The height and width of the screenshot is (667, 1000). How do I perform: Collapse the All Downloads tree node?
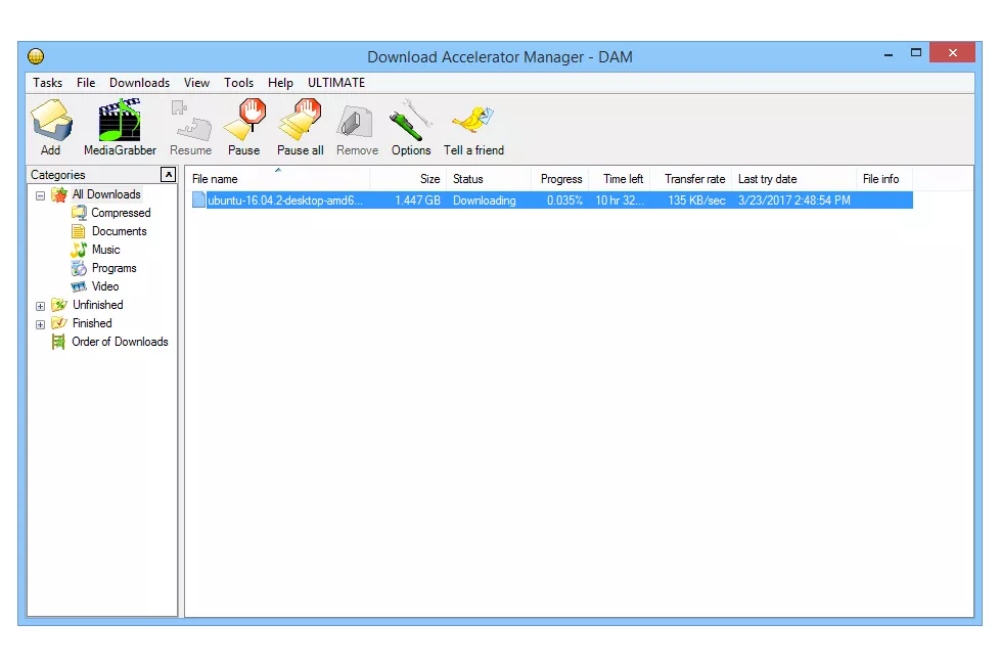click(40, 195)
